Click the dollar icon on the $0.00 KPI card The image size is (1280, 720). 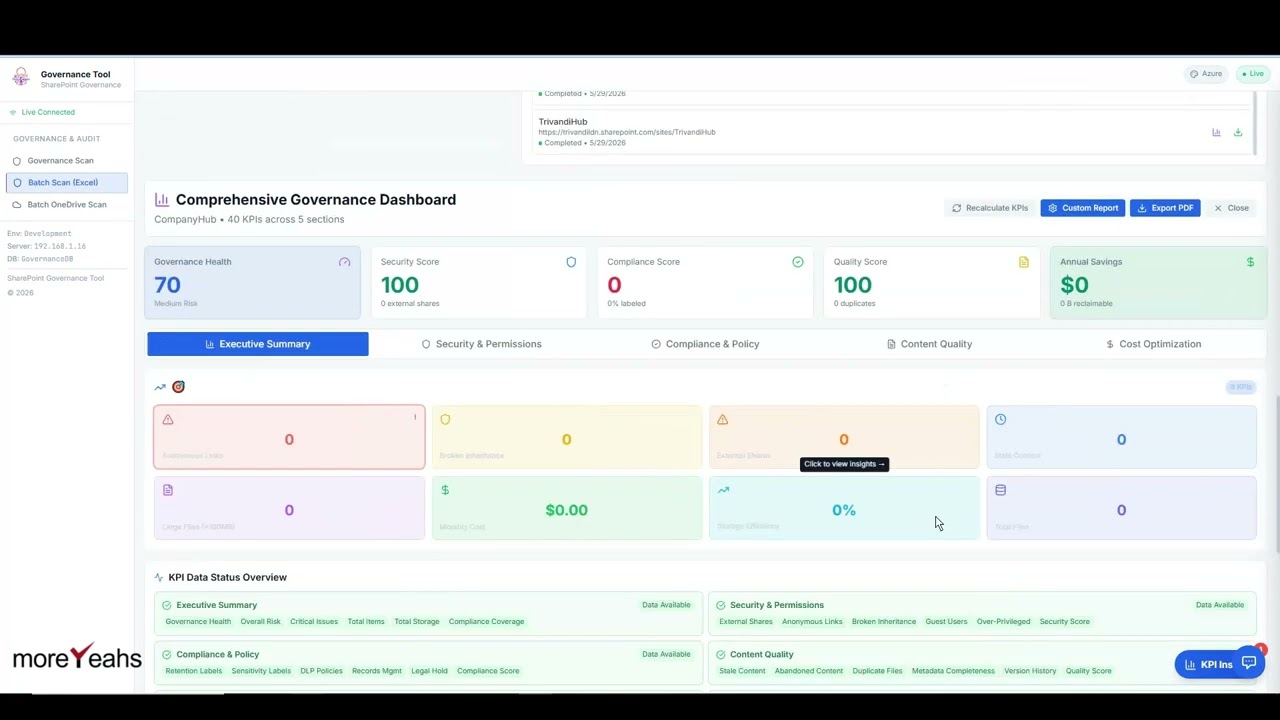(445, 490)
